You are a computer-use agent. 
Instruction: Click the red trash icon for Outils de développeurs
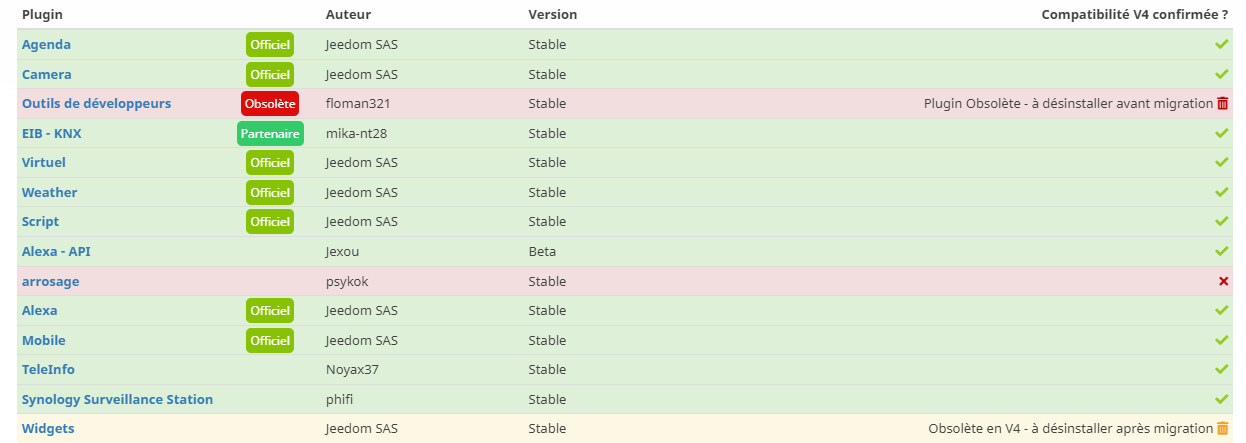(1222, 103)
